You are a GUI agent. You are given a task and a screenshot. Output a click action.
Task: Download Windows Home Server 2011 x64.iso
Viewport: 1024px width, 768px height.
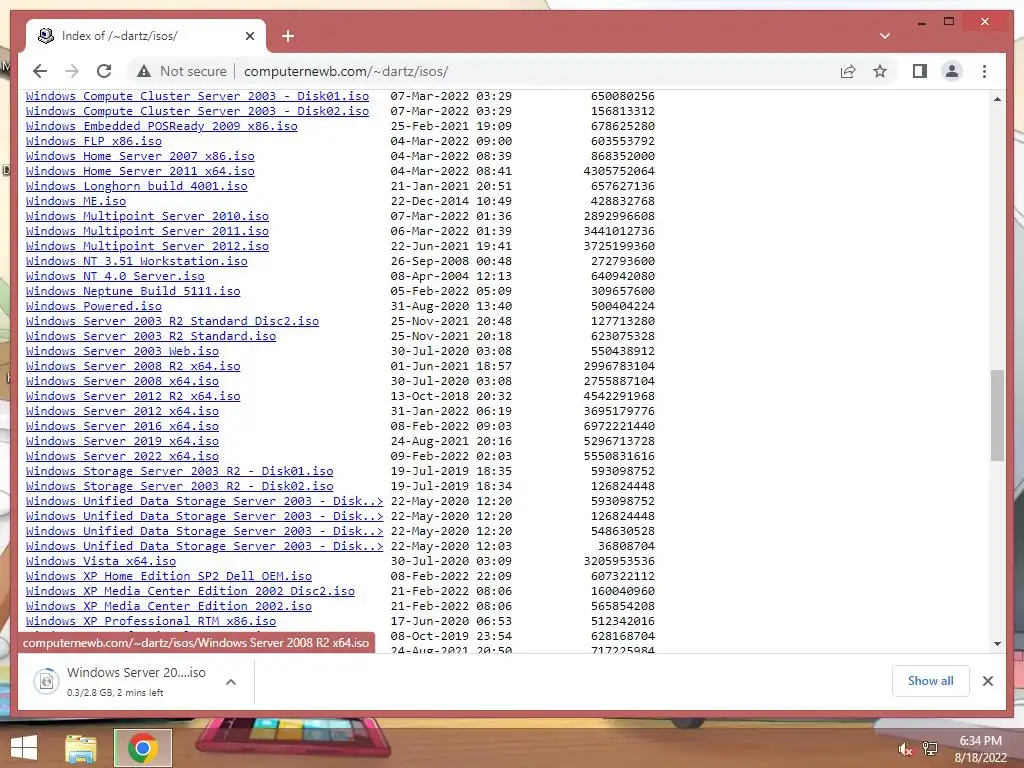[x=140, y=171]
